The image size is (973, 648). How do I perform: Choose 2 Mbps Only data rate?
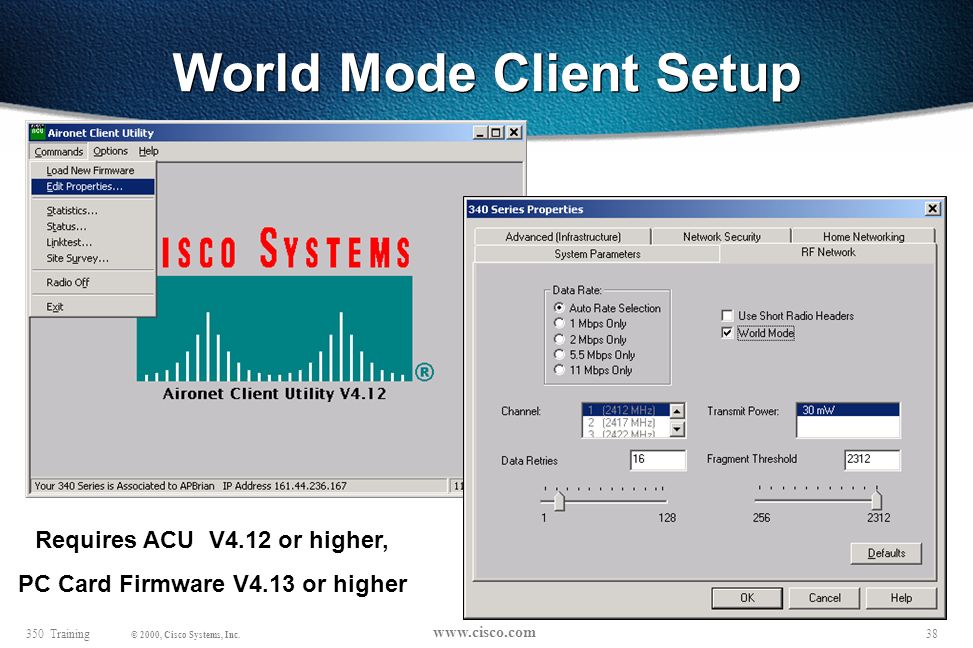(x=559, y=340)
